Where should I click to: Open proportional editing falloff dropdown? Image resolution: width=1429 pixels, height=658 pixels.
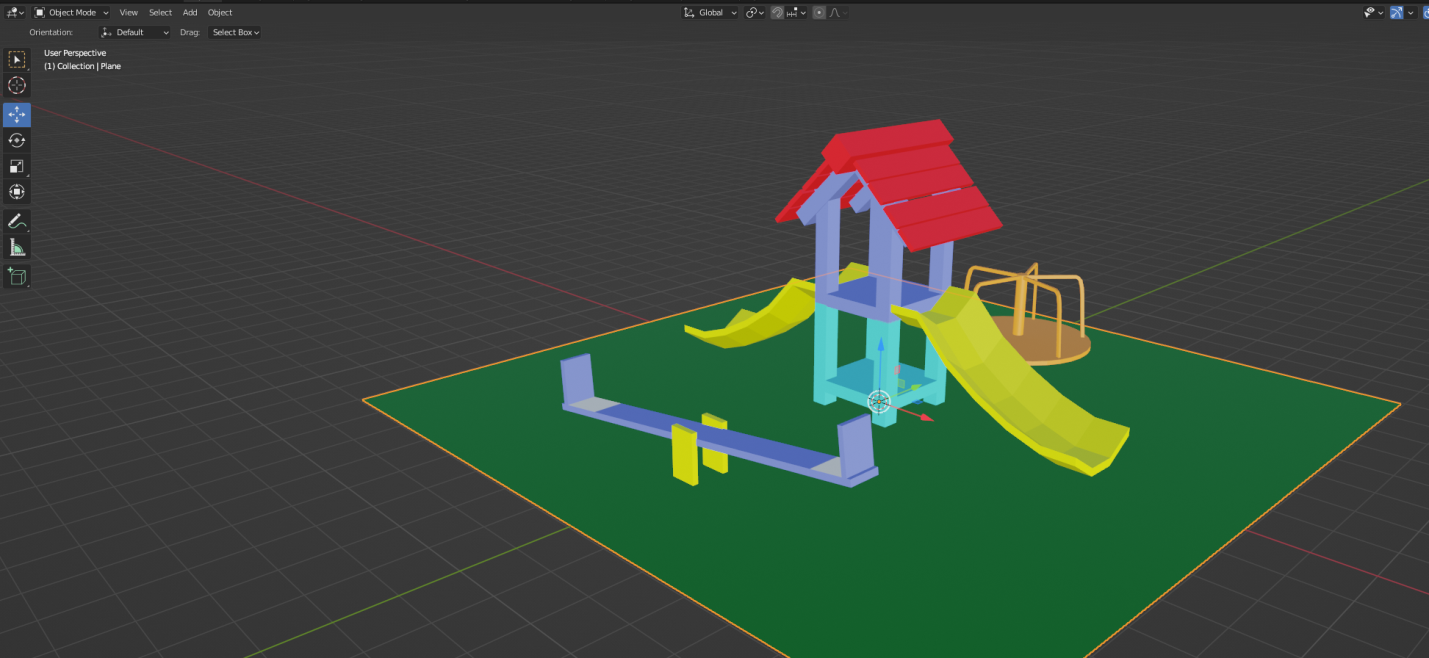(x=838, y=13)
